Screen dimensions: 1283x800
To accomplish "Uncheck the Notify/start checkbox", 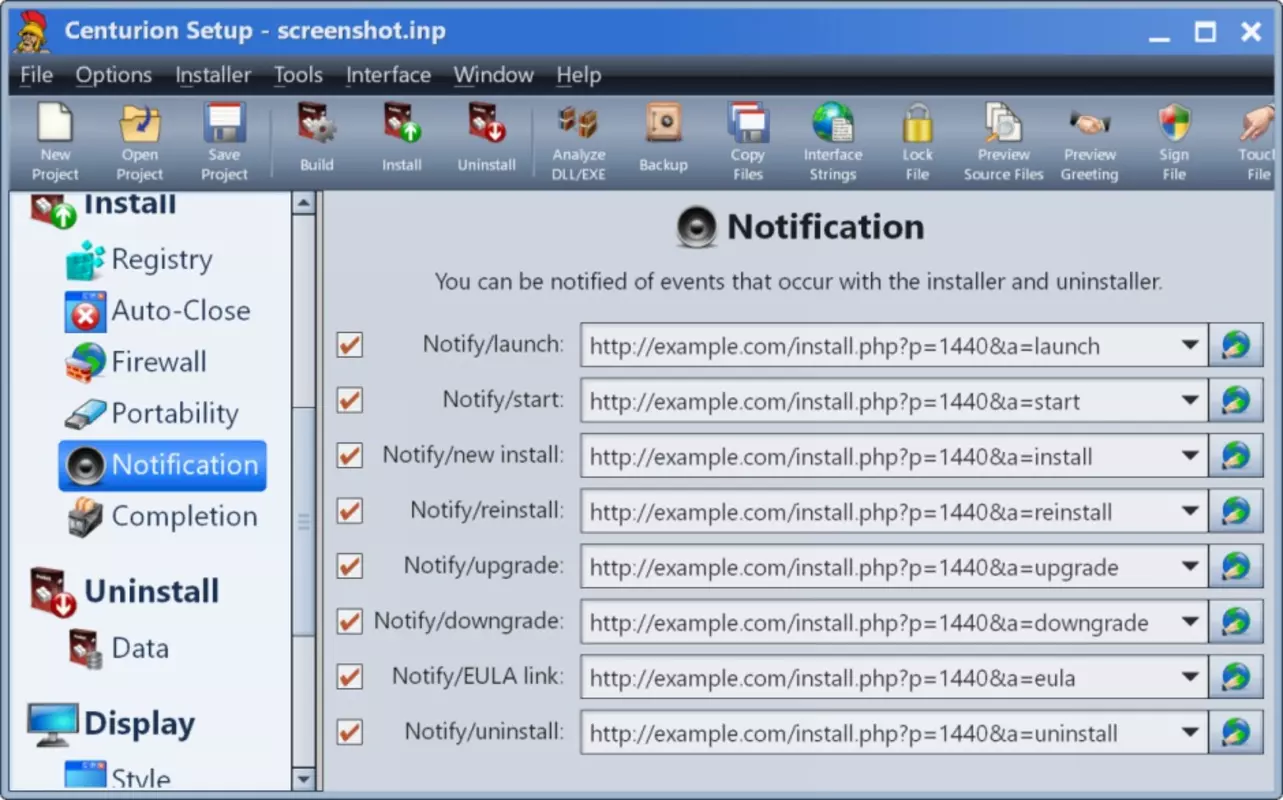I will tap(349, 401).
